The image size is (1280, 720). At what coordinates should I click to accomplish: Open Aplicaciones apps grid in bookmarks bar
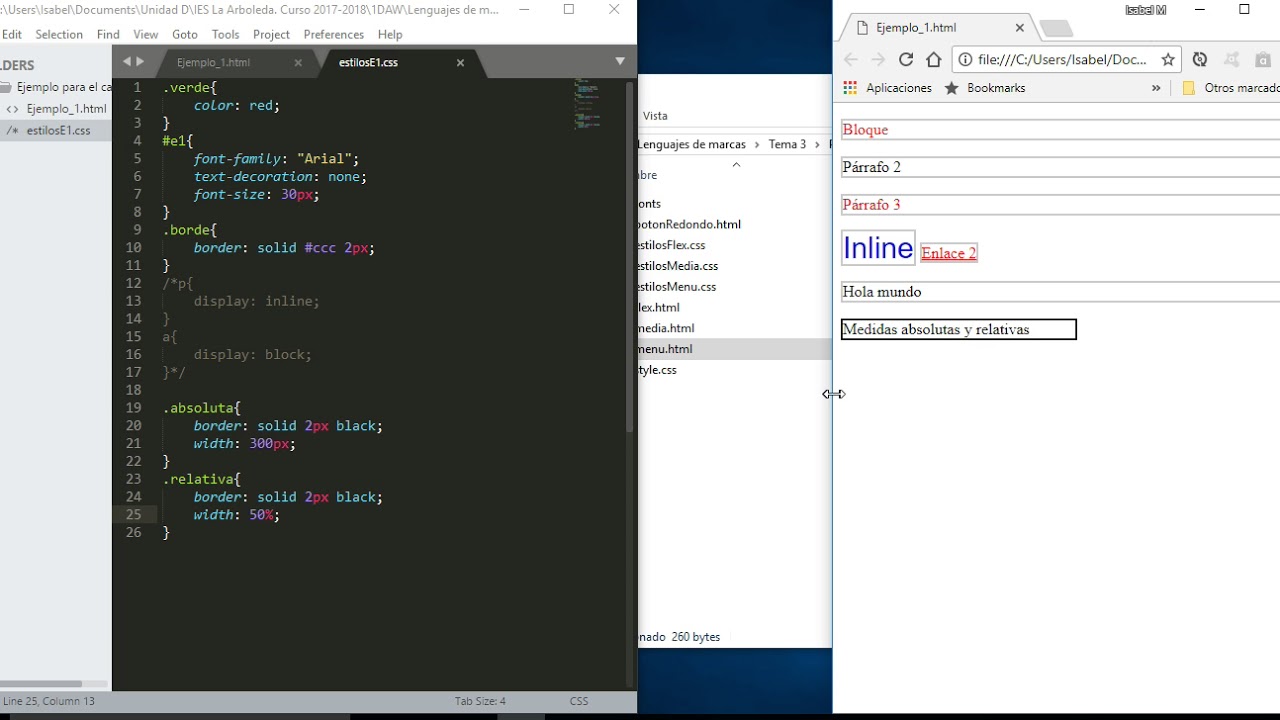coord(887,88)
